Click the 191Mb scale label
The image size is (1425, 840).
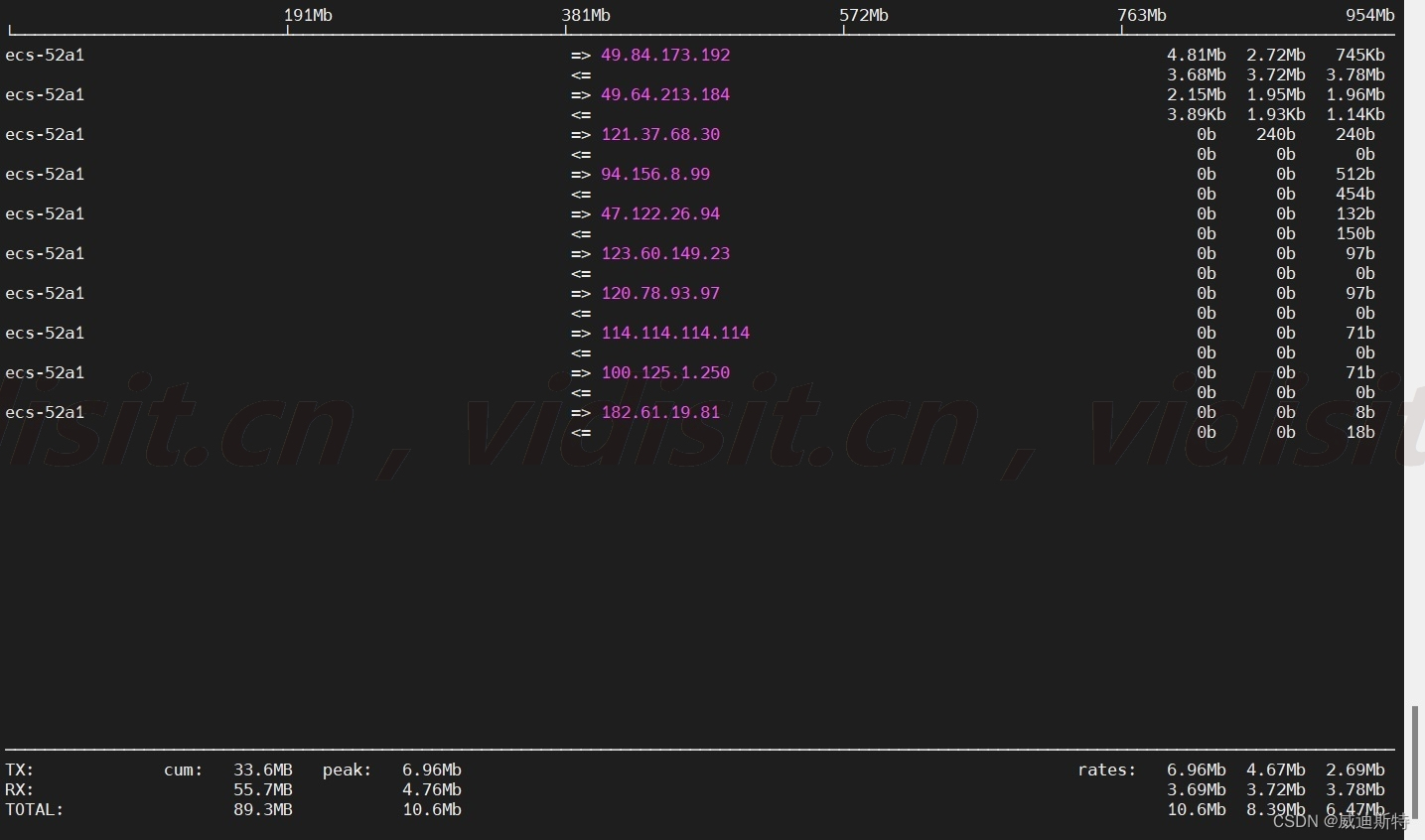[x=308, y=15]
